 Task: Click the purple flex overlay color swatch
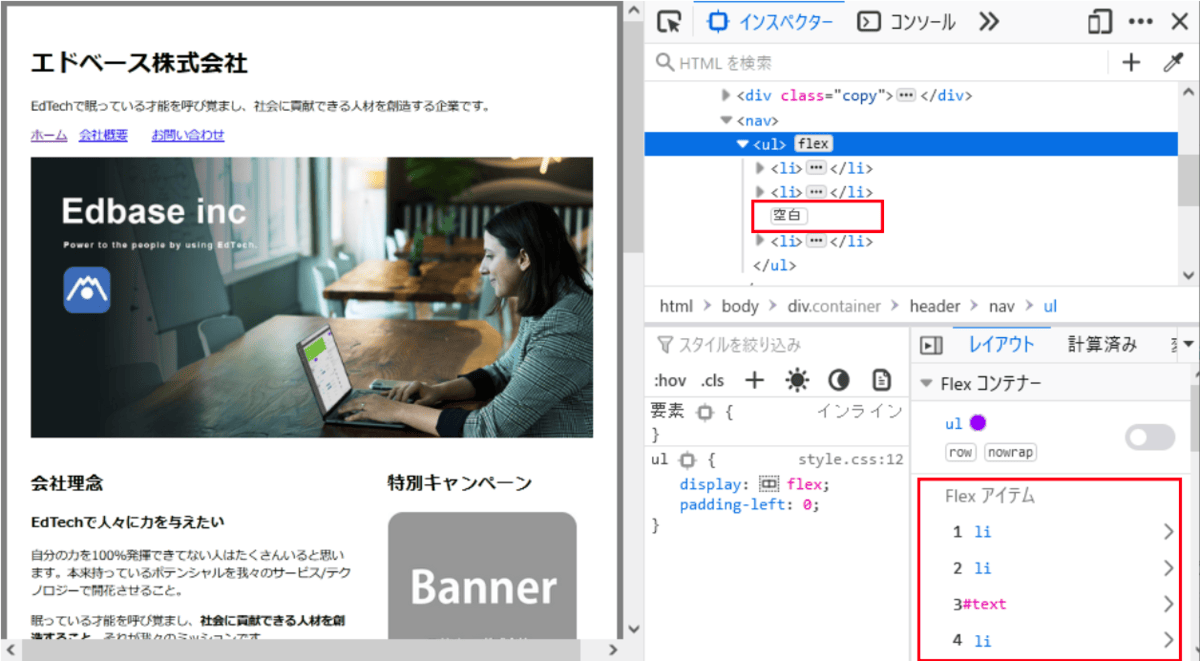click(978, 424)
